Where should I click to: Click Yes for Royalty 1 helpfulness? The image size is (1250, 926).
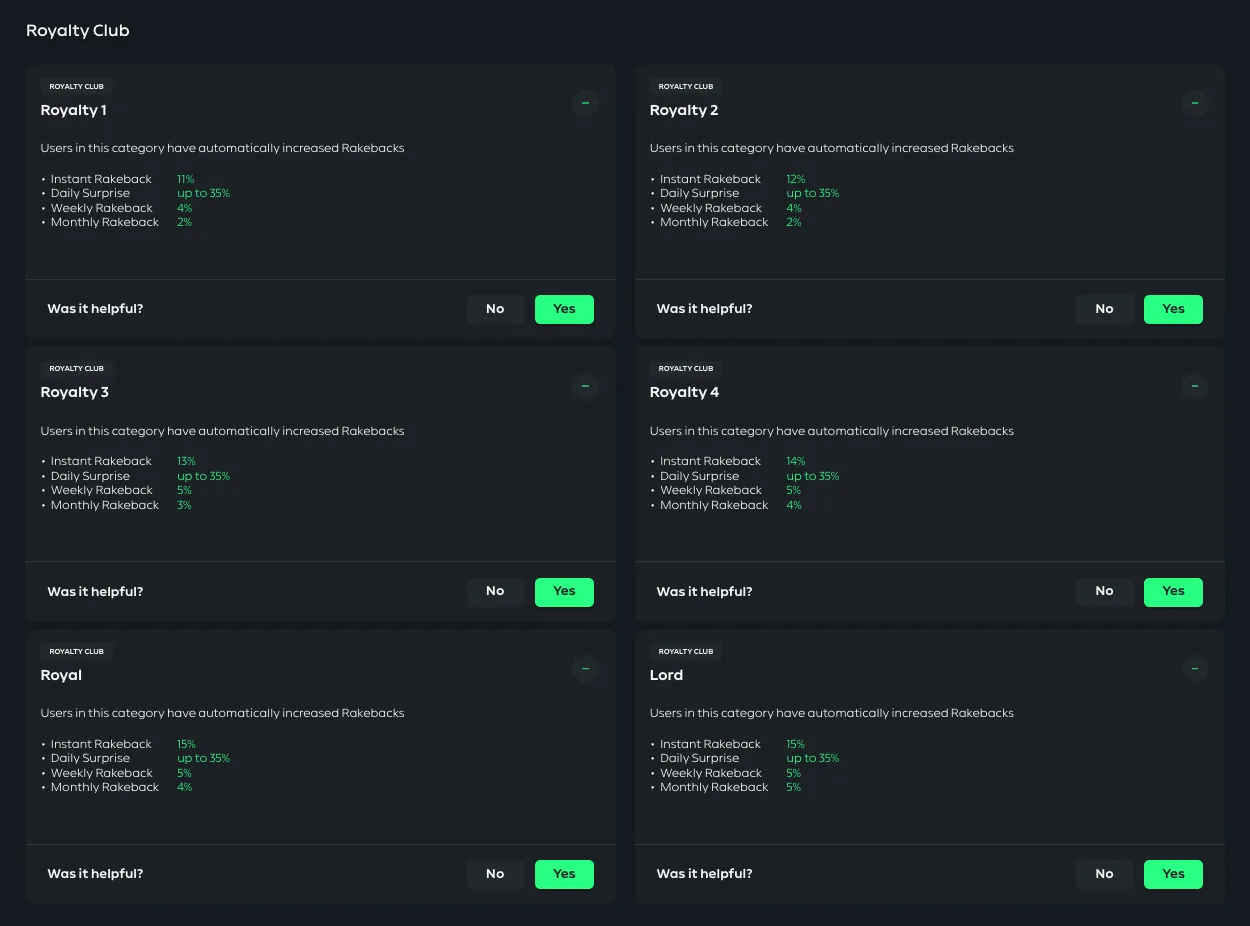(x=564, y=309)
